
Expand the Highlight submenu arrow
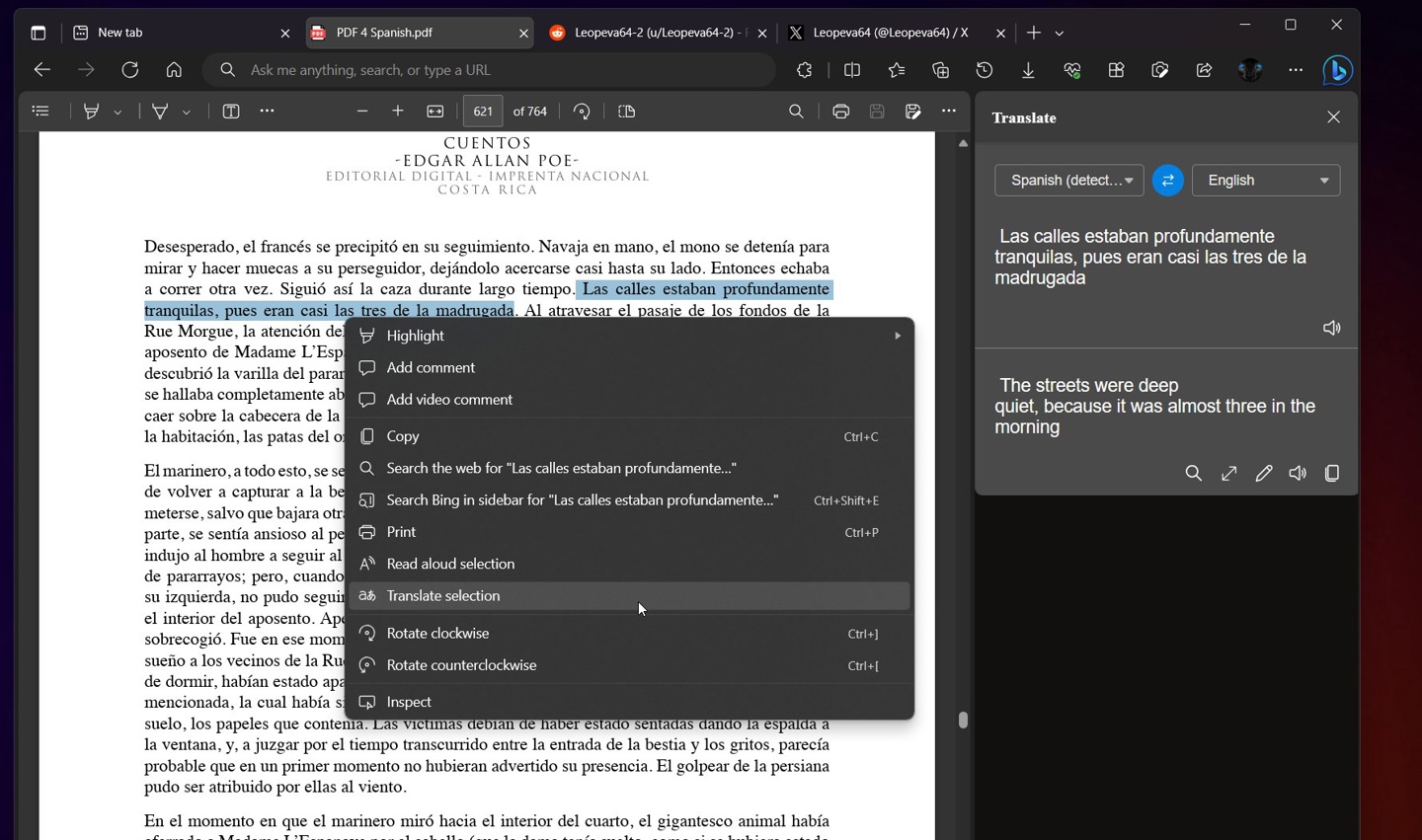(x=898, y=336)
